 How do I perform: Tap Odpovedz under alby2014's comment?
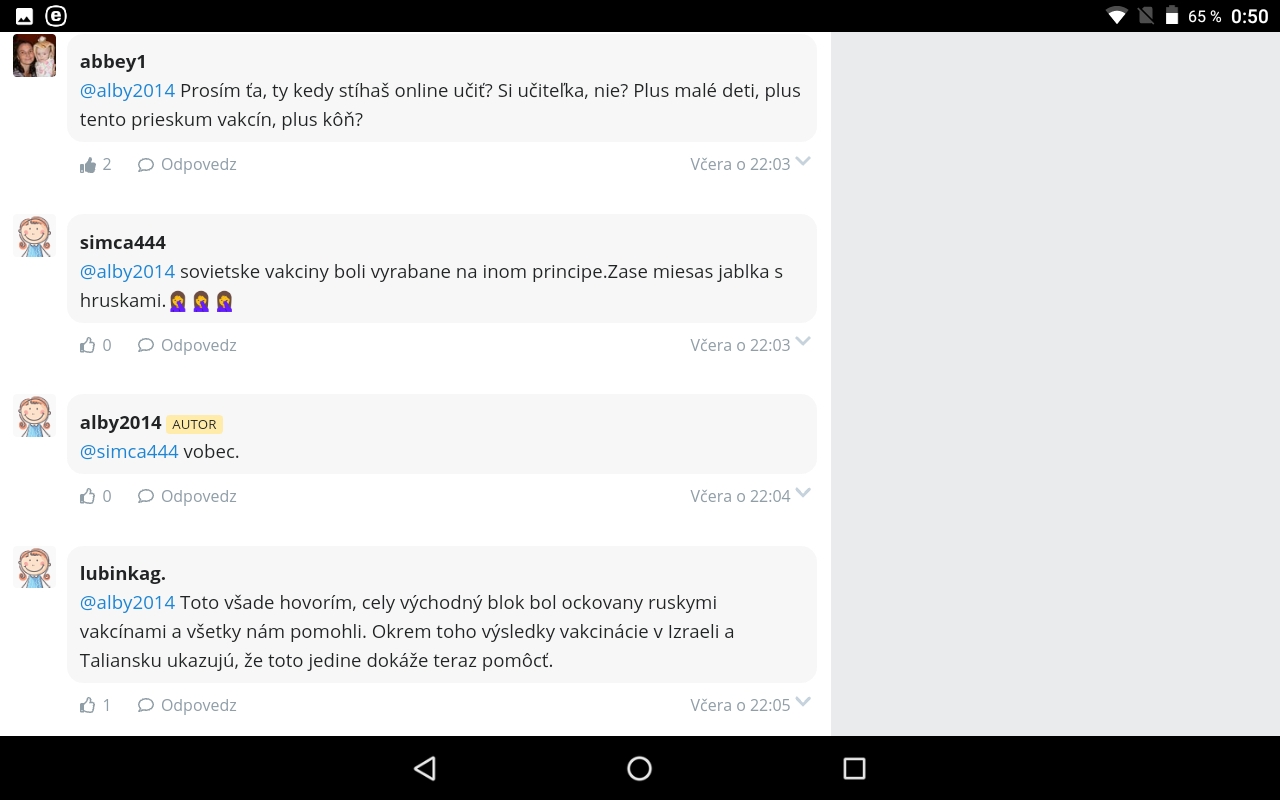pyautogui.click(x=198, y=497)
